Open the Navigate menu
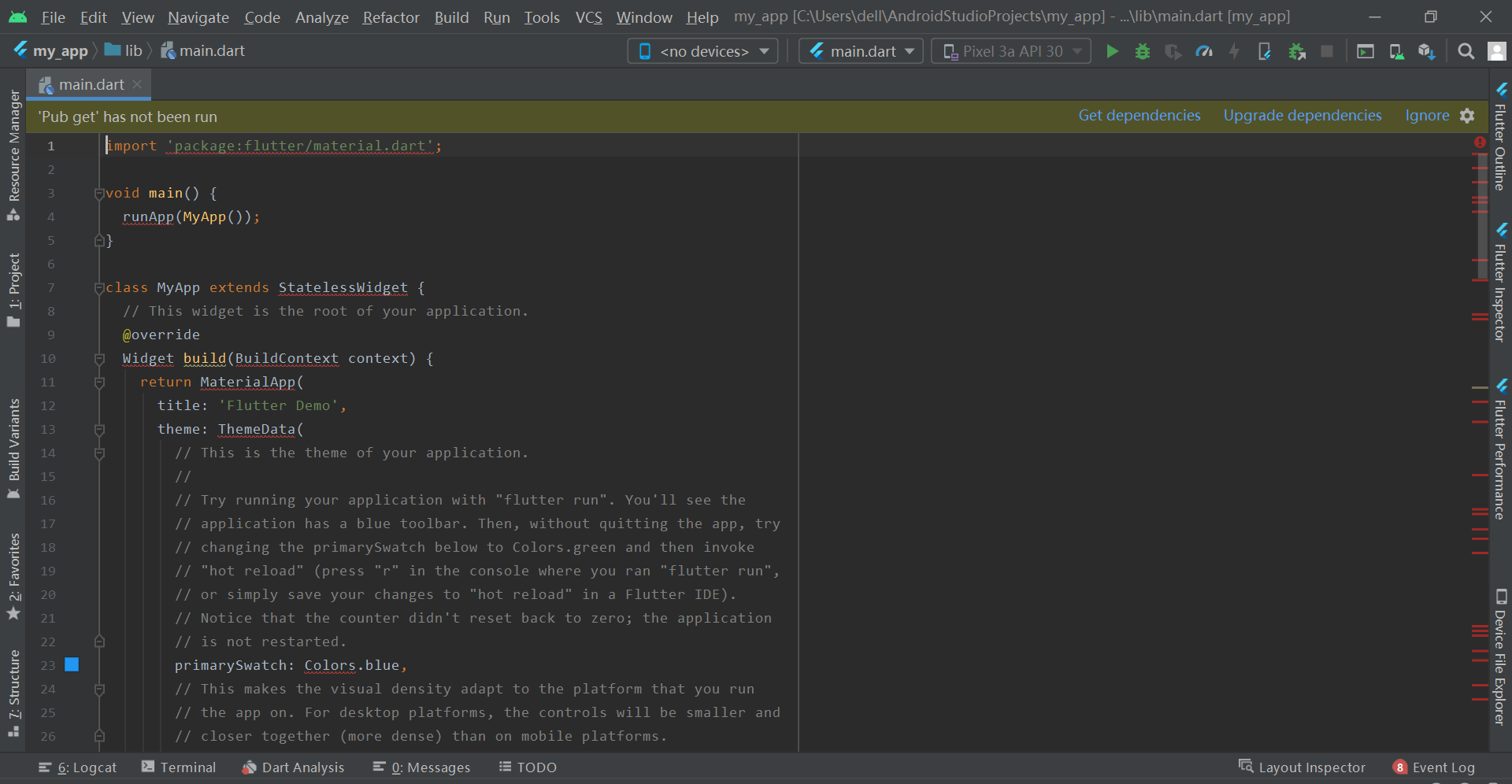Viewport: 1512px width, 784px height. tap(198, 17)
